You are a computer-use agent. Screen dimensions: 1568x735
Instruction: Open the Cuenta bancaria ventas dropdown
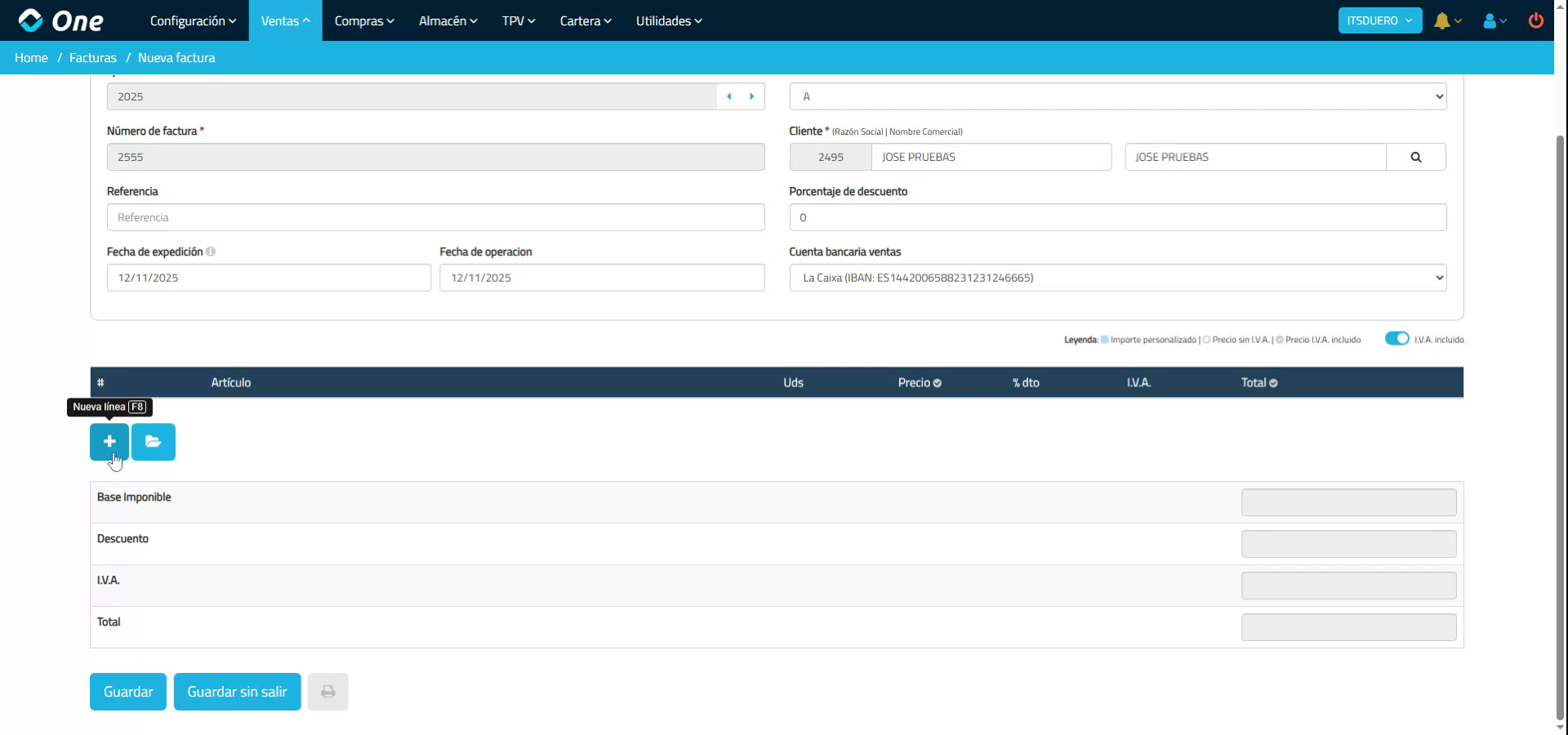coord(1116,277)
